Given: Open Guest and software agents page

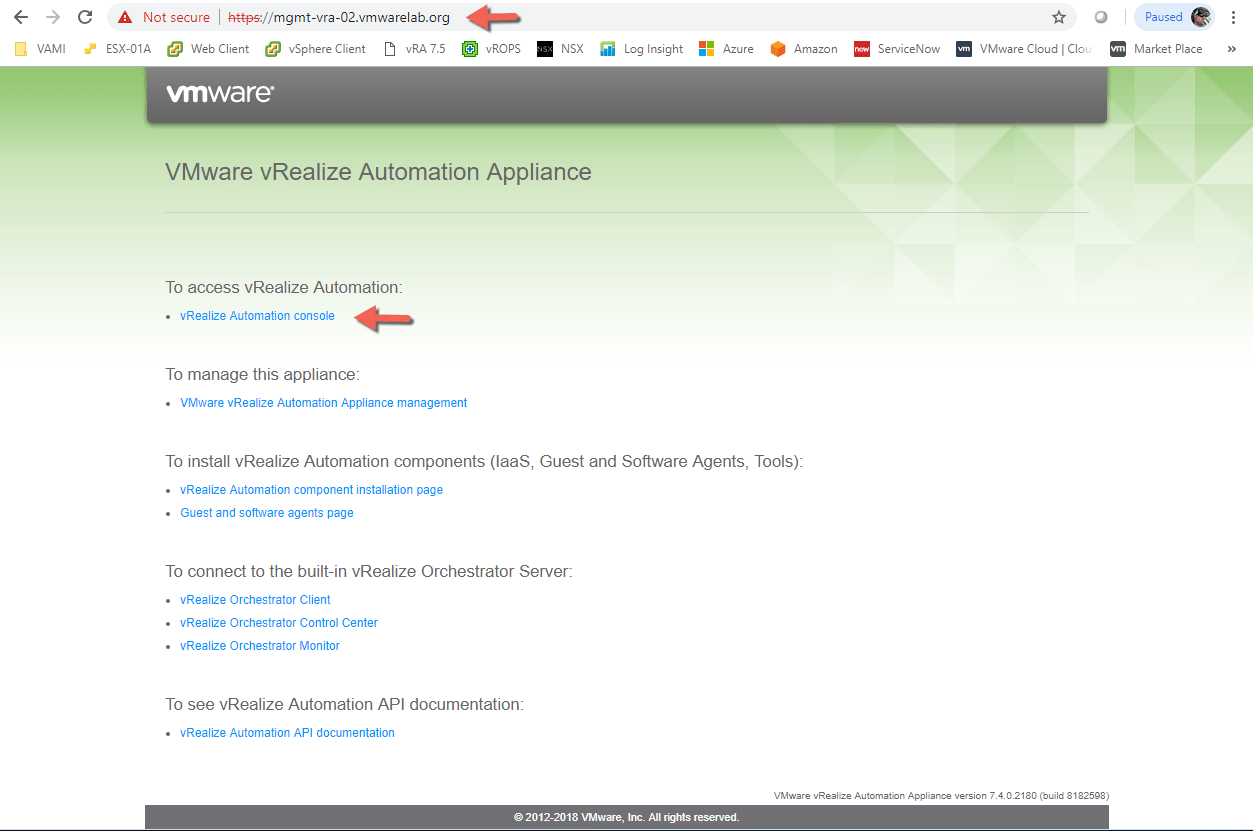Looking at the screenshot, I should point(266,513).
